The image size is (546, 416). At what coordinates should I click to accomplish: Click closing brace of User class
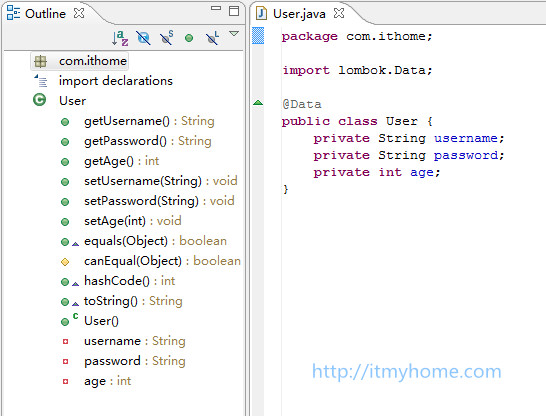[x=286, y=189]
